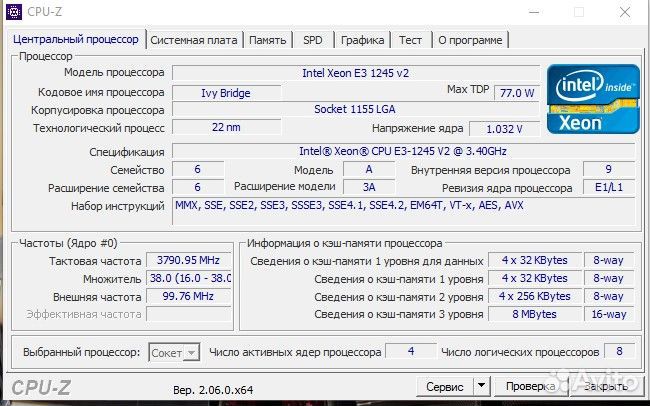Close the CPU-Z window with X

625,12
